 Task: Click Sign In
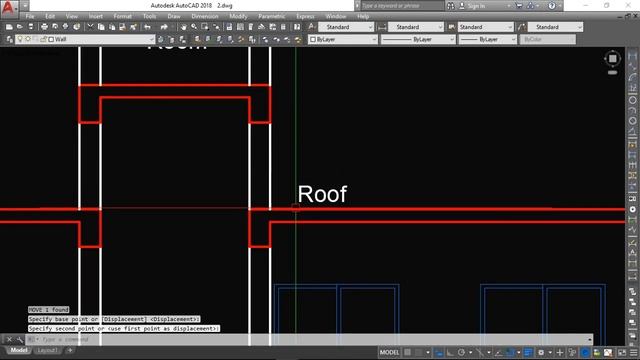click(476, 6)
